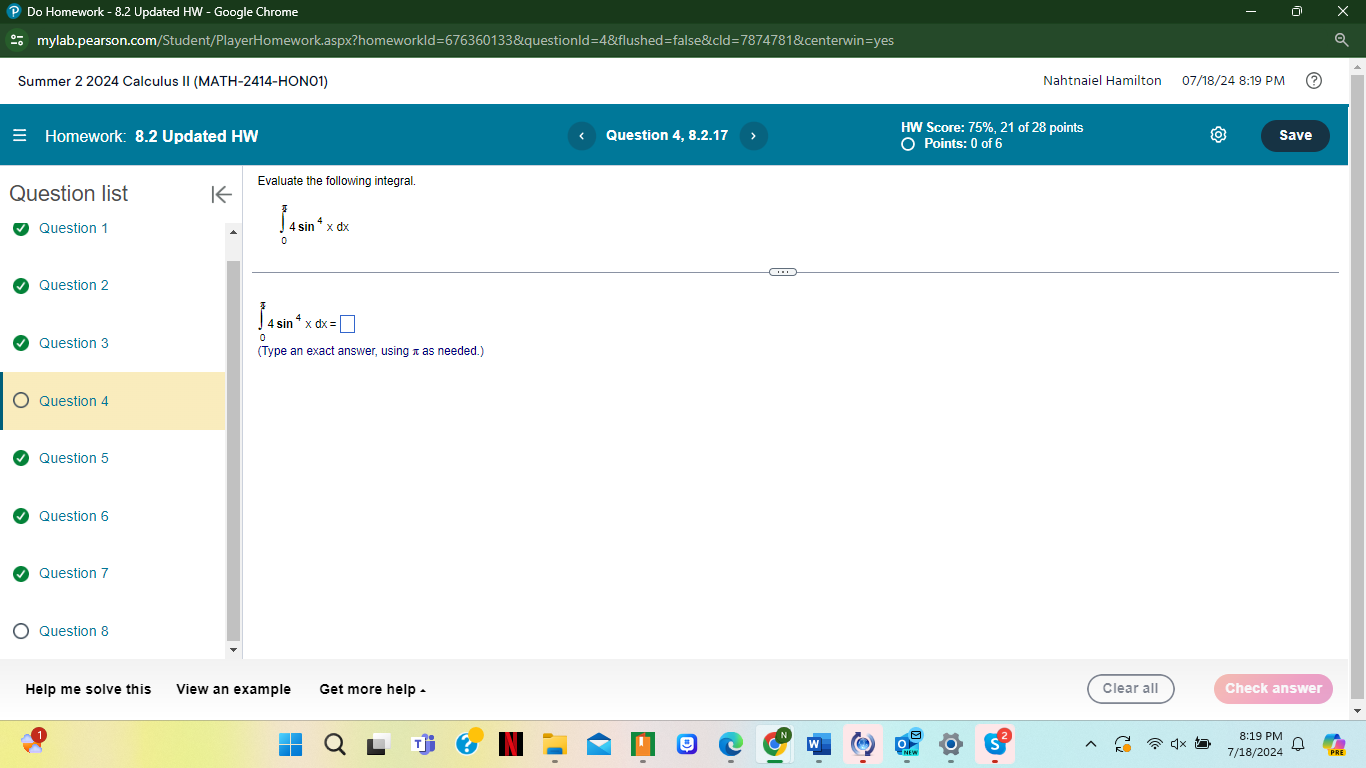This screenshot has height=768, width=1366.
Task: Advance to the next question with the arrow
Action: click(753, 135)
